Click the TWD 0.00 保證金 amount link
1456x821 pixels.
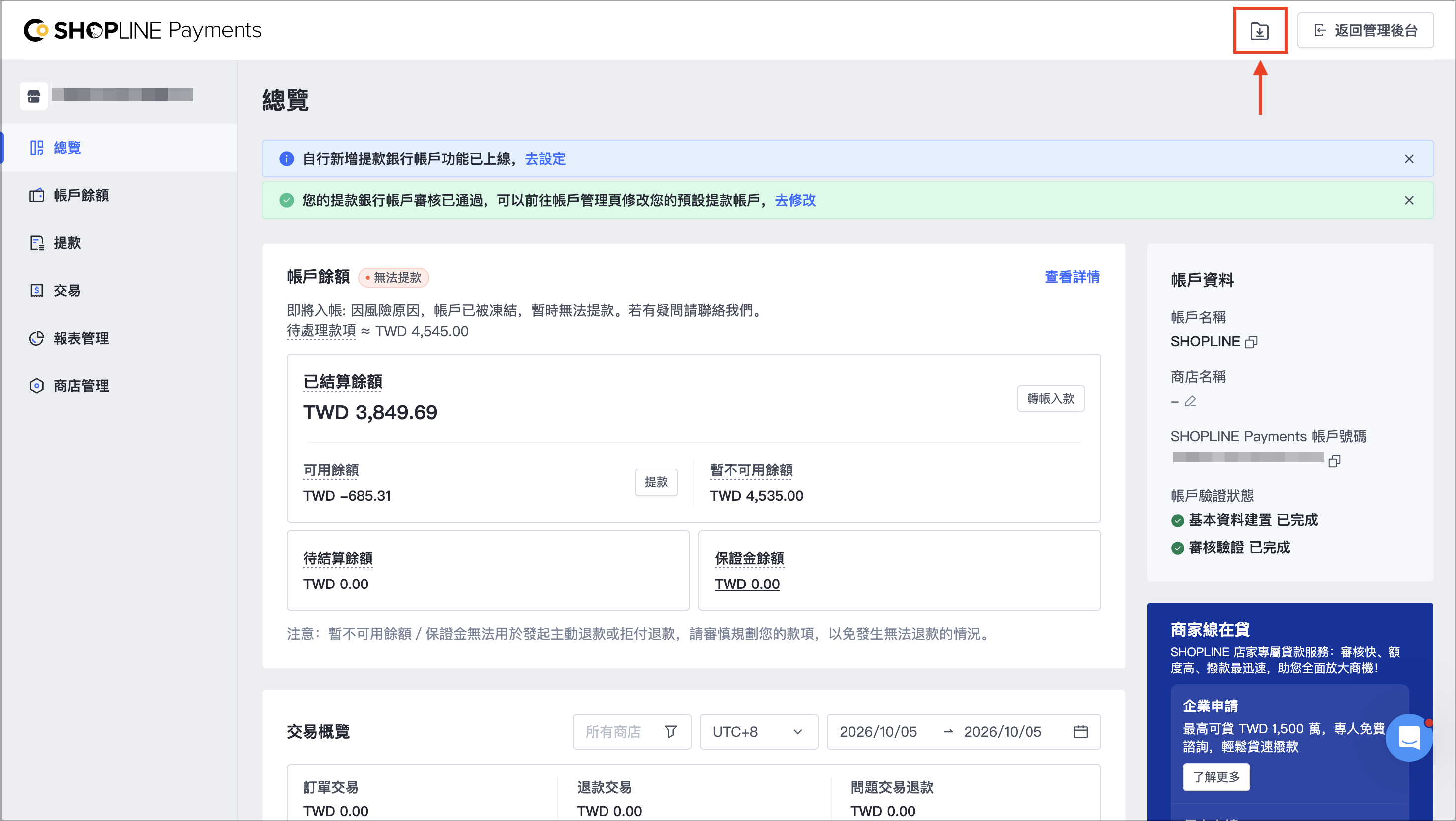747,584
